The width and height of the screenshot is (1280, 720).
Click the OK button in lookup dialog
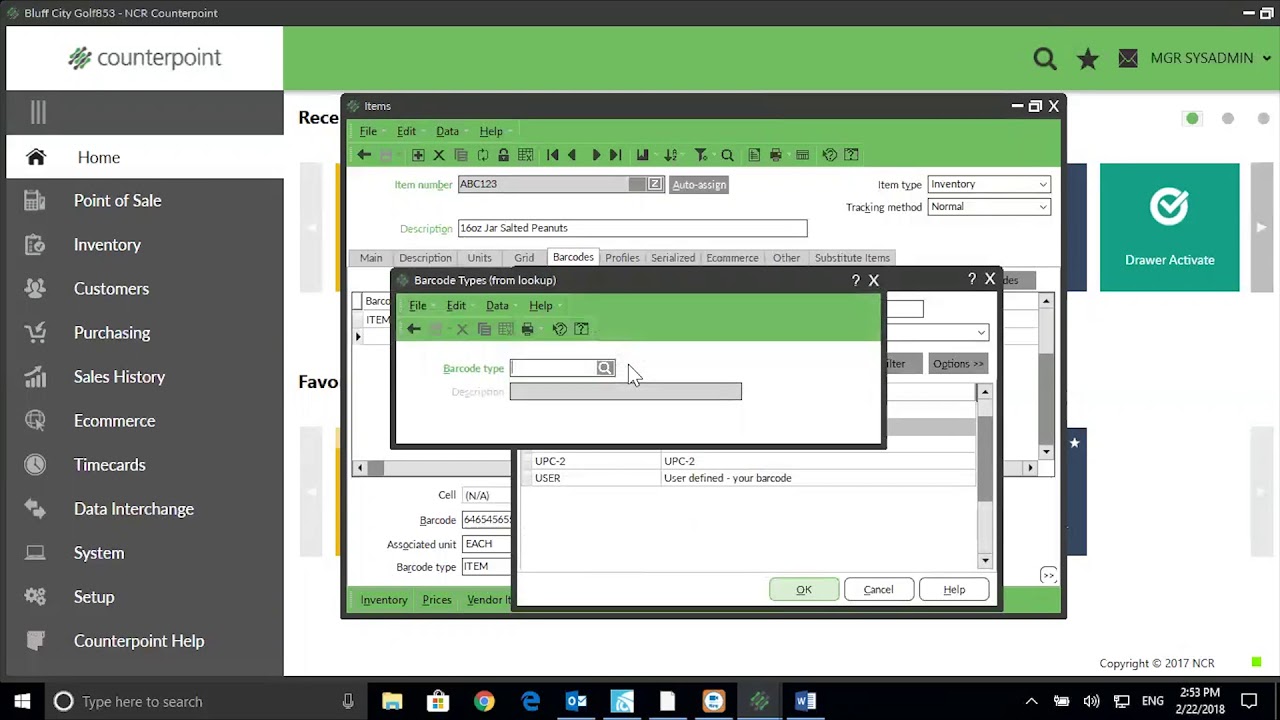point(804,590)
